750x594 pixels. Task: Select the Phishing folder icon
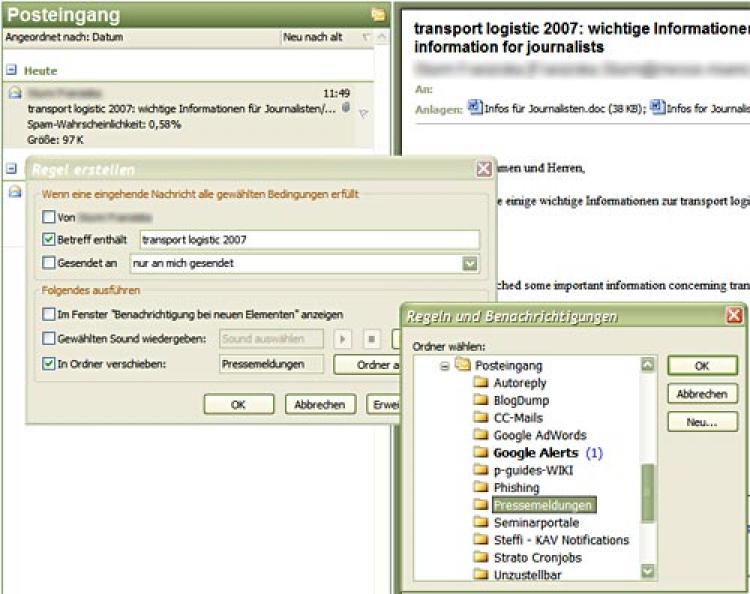click(x=480, y=488)
